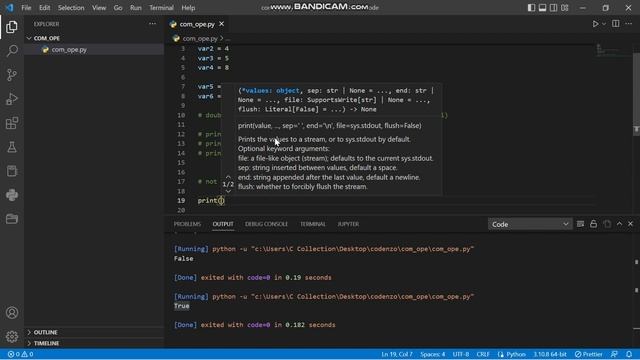Open the Selection menu
640x360 pixels.
[71, 8]
